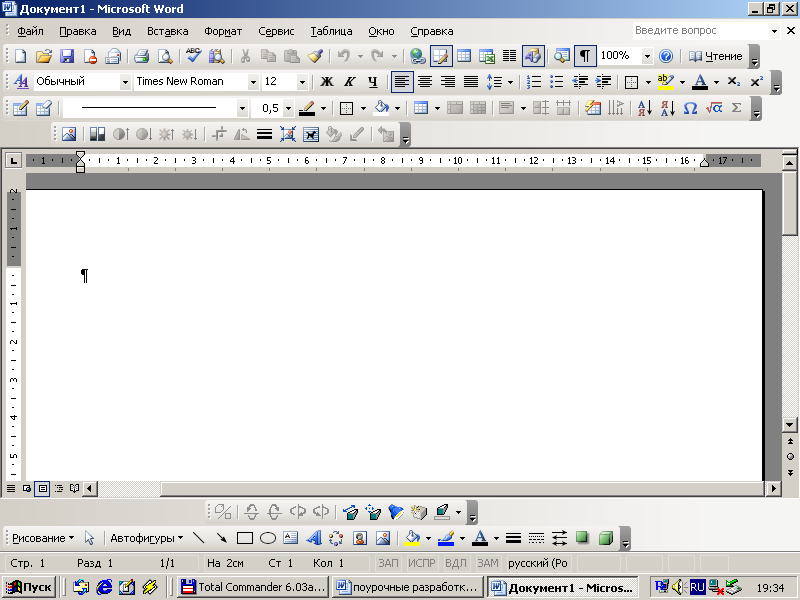This screenshot has height=600, width=800.
Task: Open the Таблица menu
Action: coord(331,31)
